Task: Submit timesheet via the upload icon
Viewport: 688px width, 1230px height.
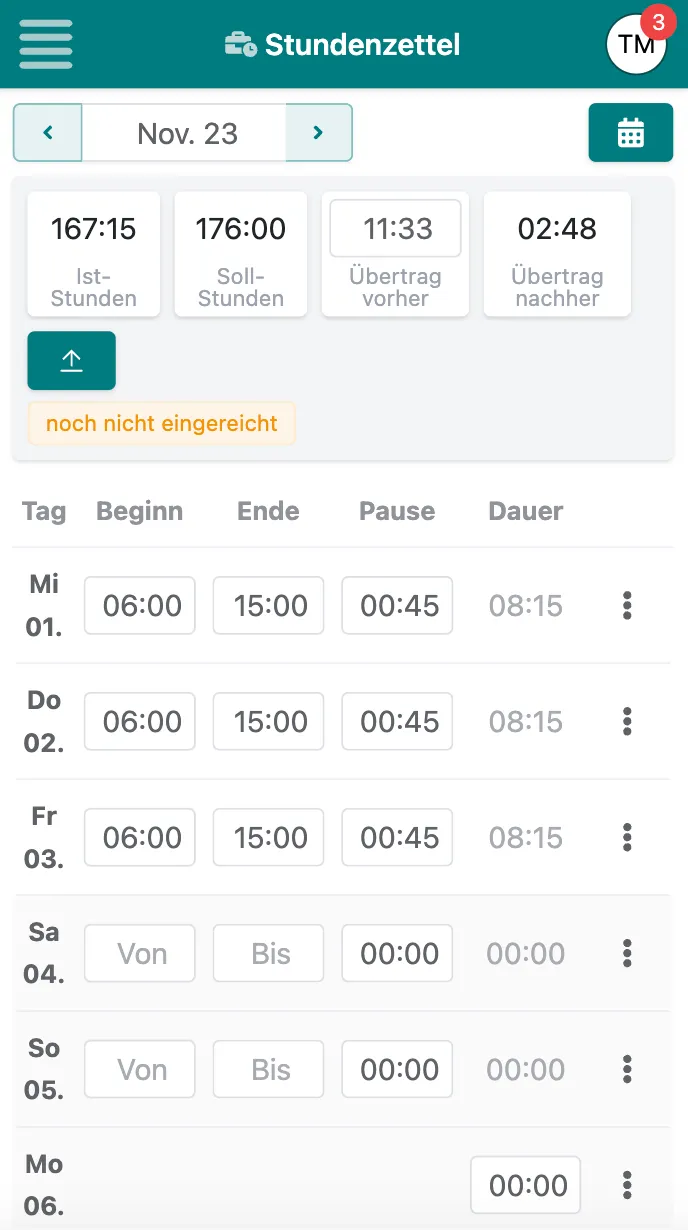Action: pyautogui.click(x=71, y=360)
